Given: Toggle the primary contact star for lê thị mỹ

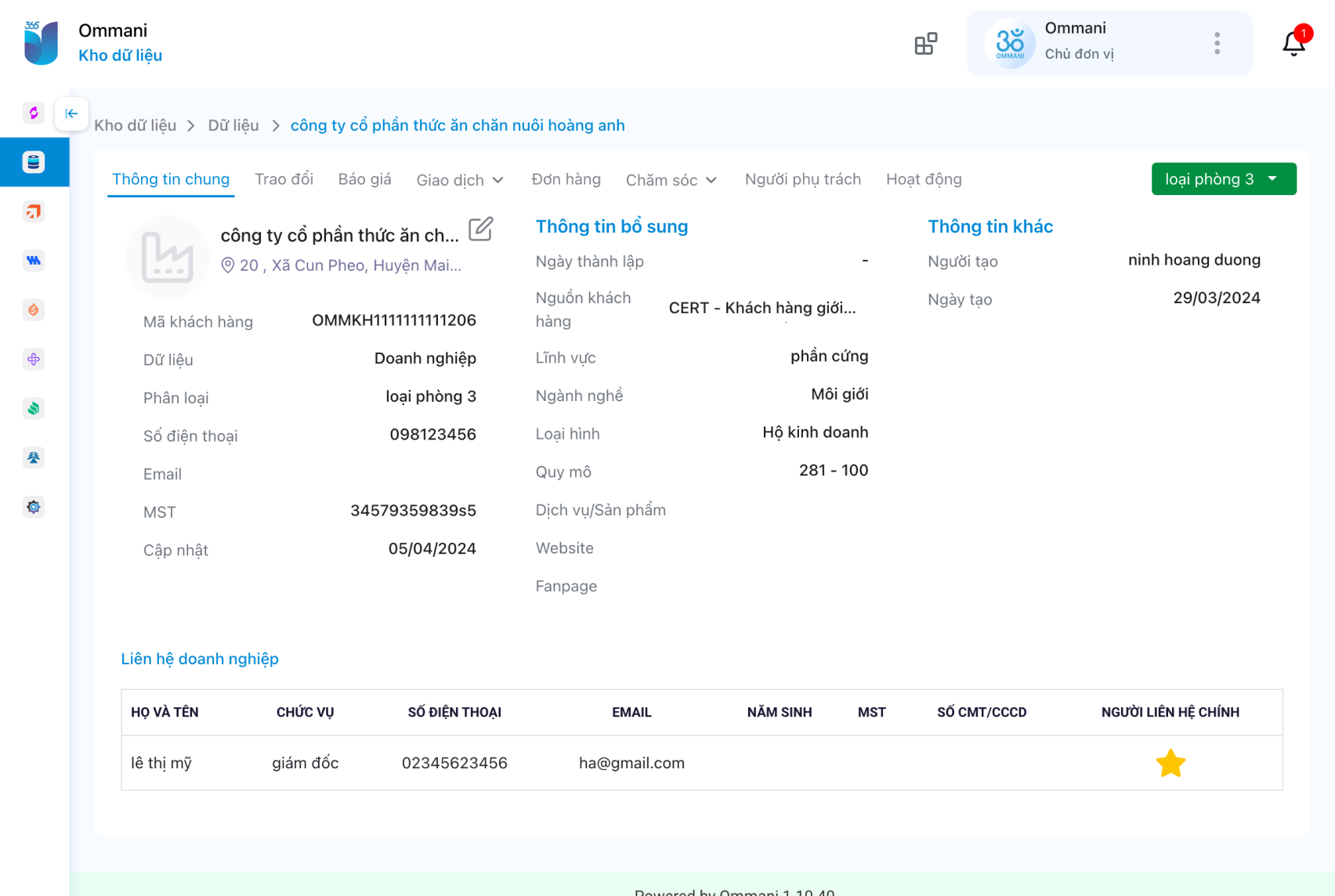Looking at the screenshot, I should 1170,763.
